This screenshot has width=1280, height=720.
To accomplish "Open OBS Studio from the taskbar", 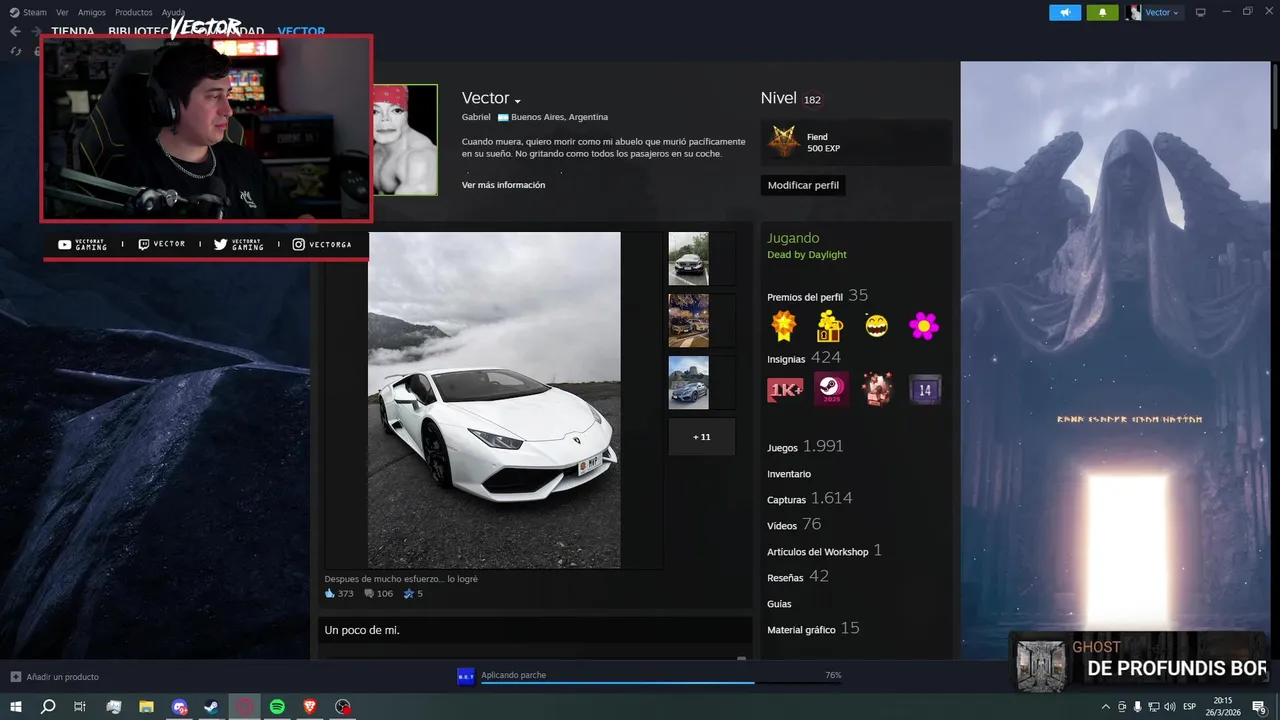I will pyautogui.click(x=343, y=707).
